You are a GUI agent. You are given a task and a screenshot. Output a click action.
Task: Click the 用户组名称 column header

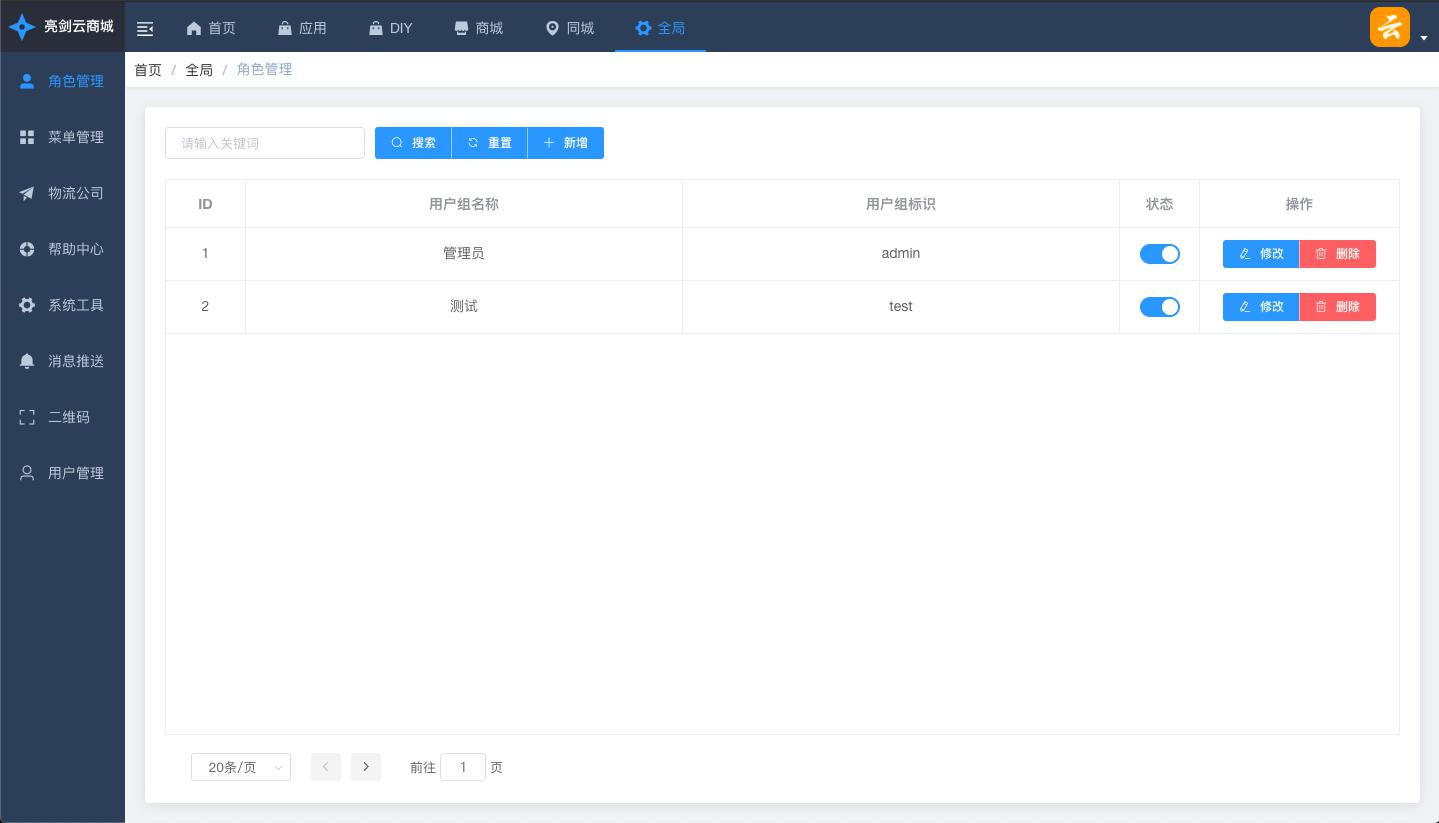[464, 204]
